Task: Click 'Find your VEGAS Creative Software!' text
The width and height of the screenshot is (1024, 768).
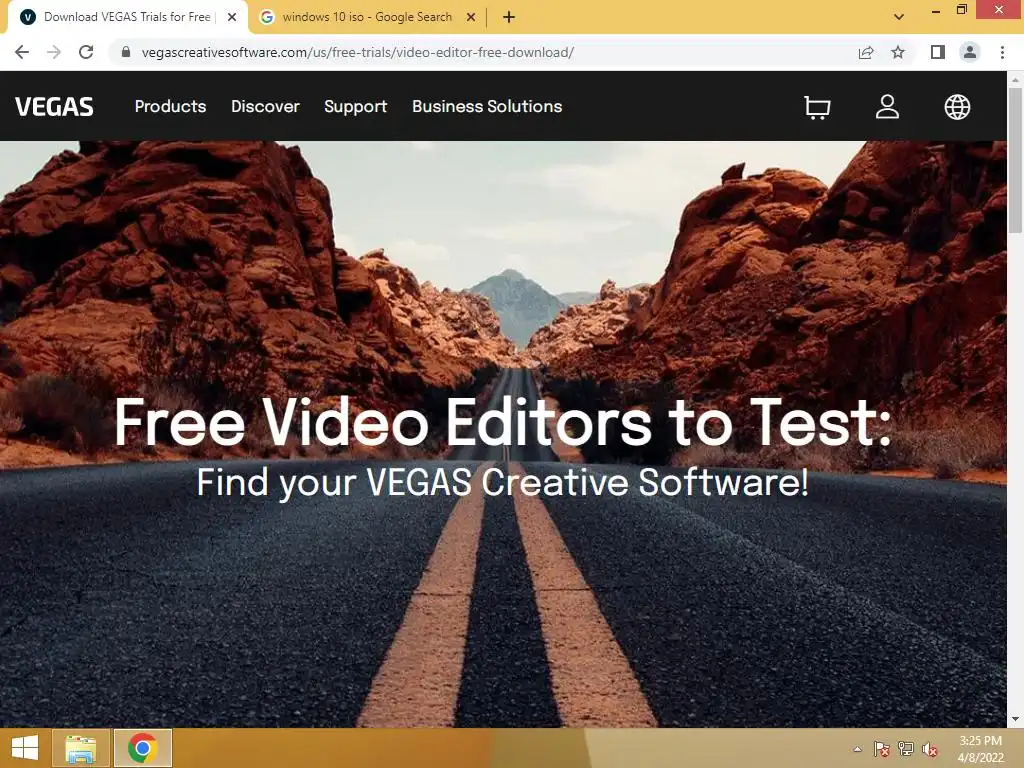Action: coord(503,483)
